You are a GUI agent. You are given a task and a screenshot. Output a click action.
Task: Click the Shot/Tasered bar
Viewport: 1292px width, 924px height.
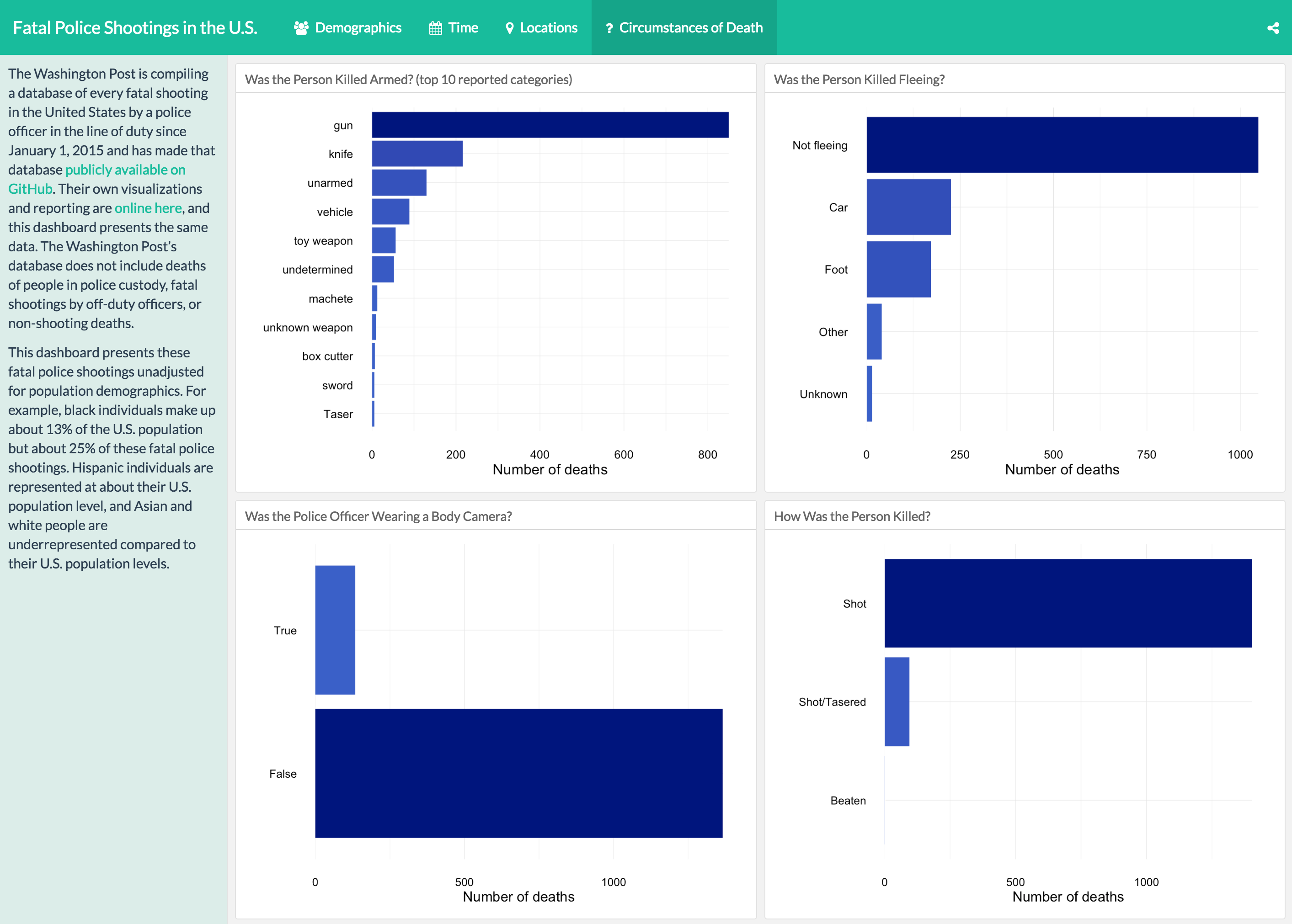pos(897,701)
